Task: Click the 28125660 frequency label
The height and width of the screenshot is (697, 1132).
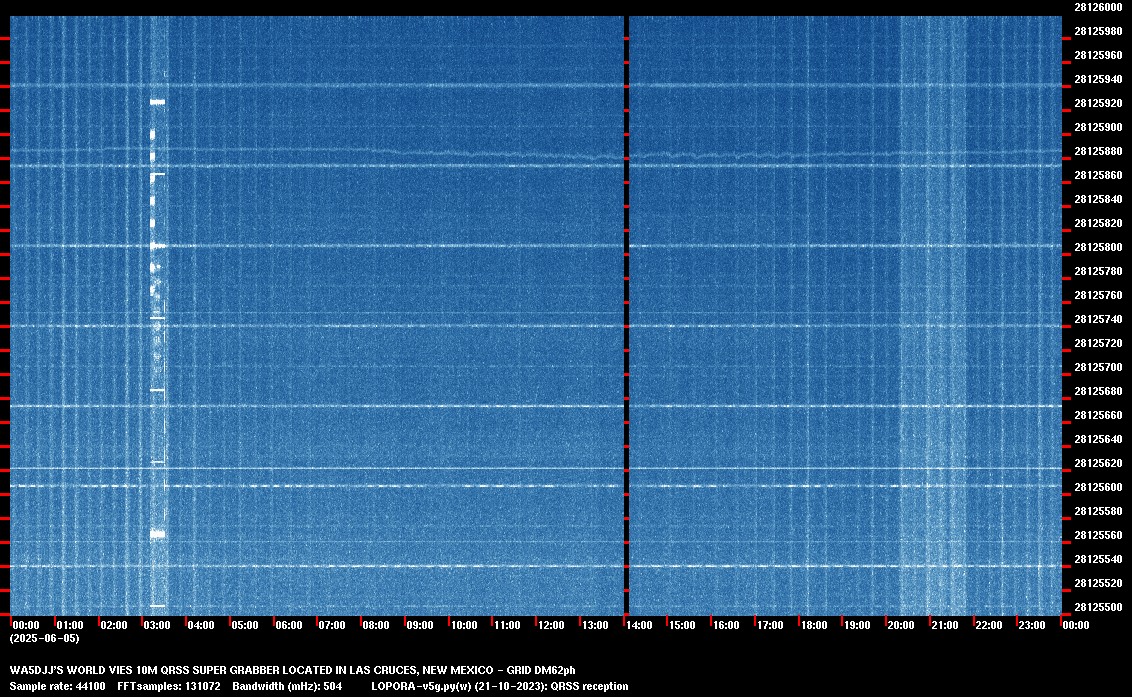Action: point(1098,415)
